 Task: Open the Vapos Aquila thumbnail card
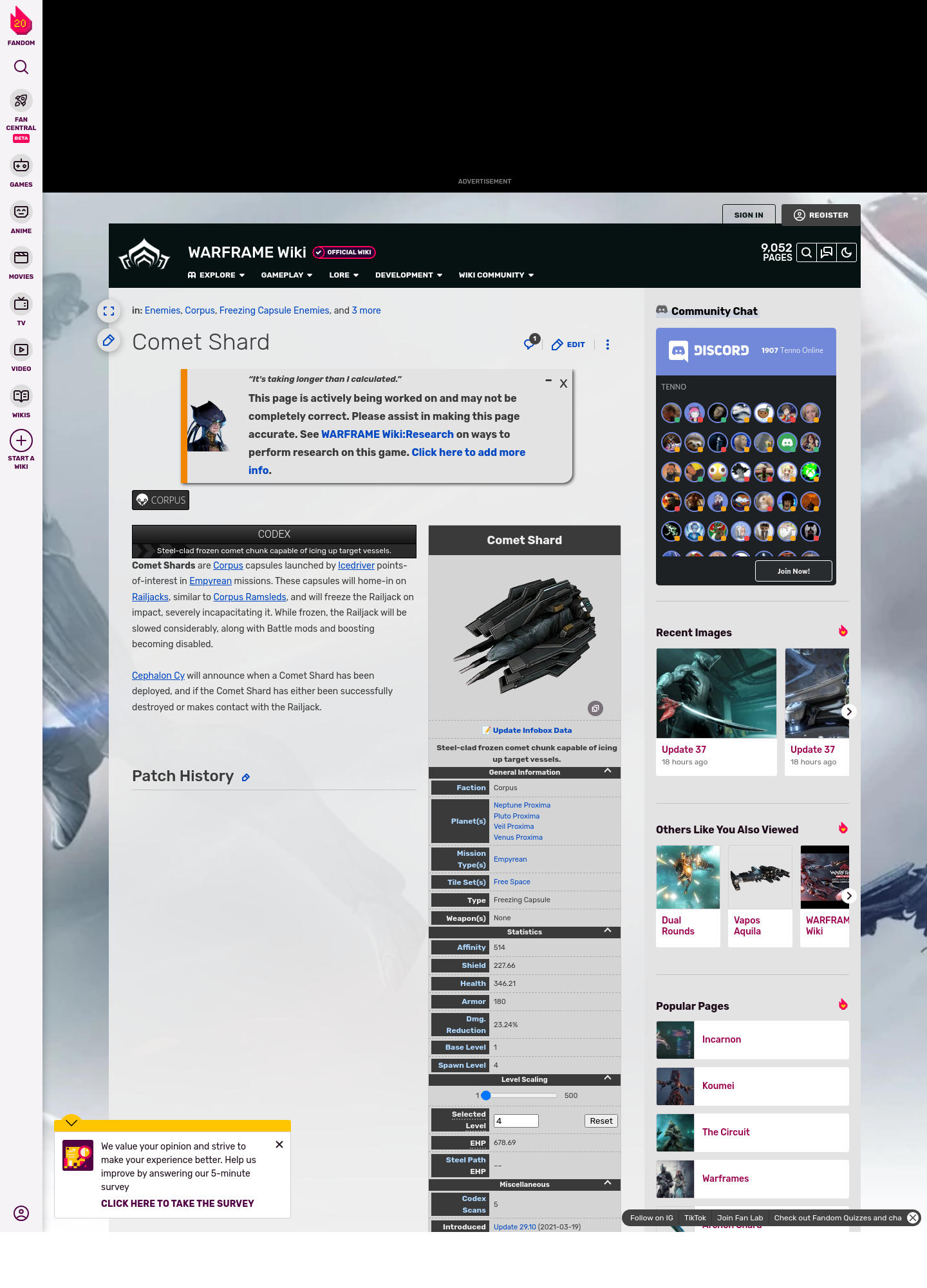click(760, 896)
